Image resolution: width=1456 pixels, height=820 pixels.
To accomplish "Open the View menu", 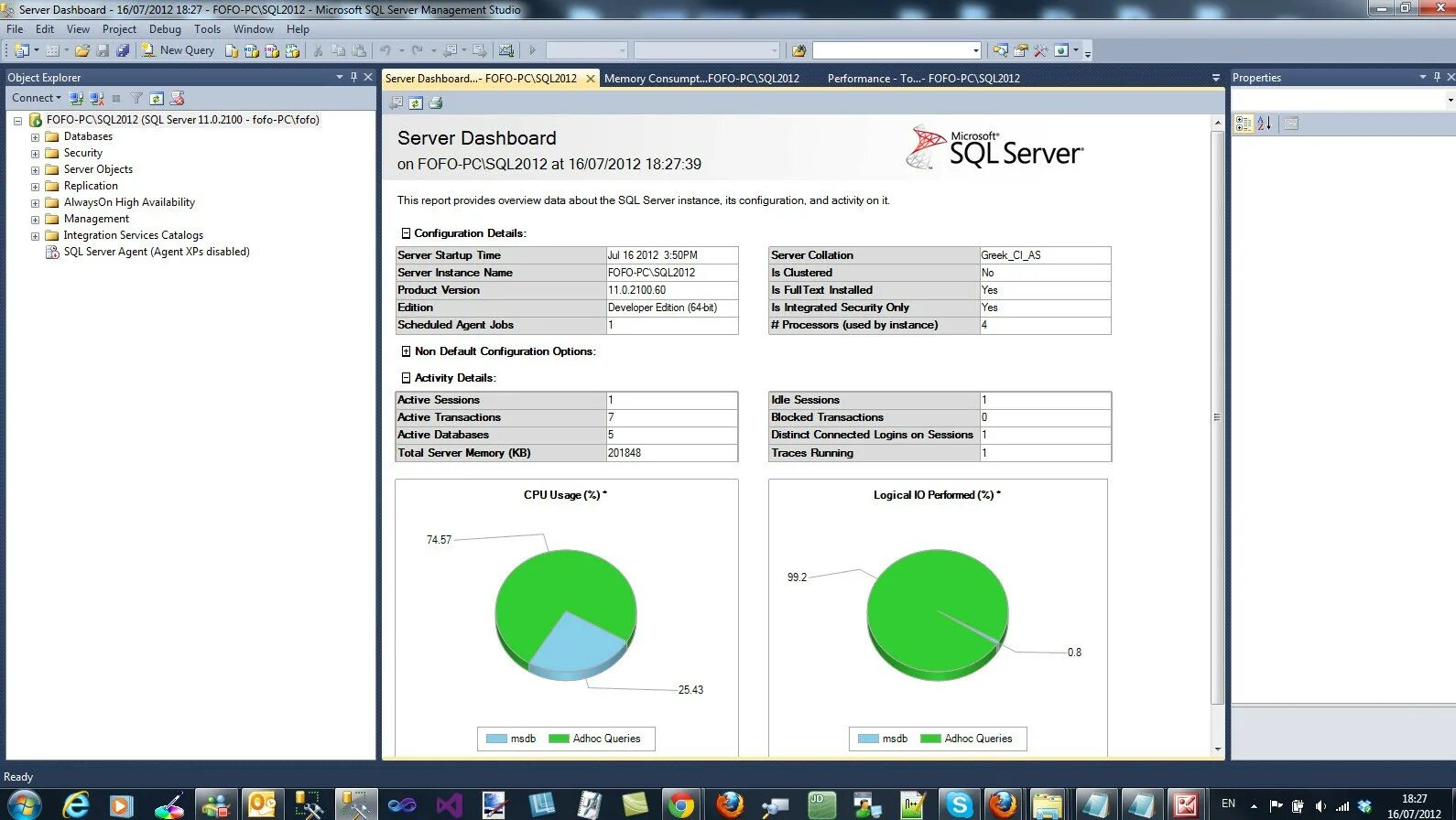I will (78, 29).
